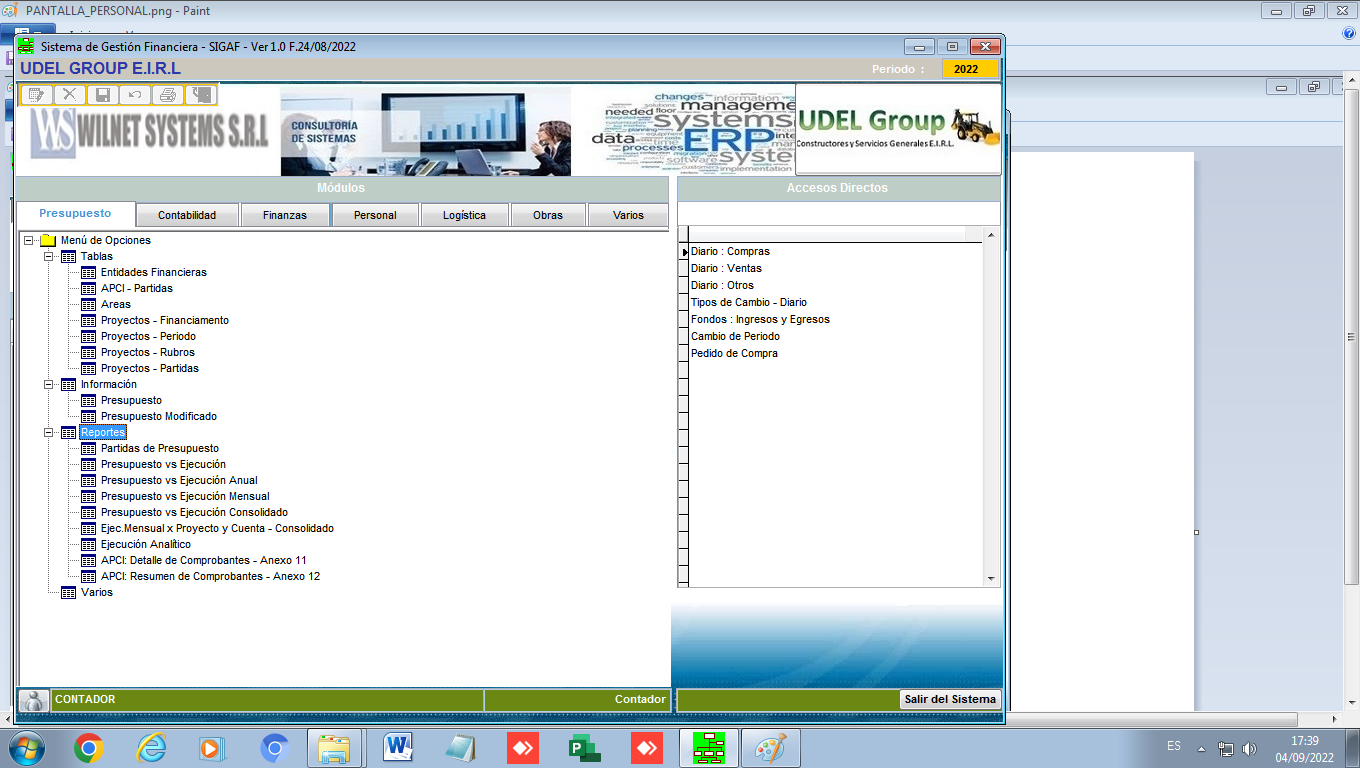Viewport: 1360px width, 768px height.
Task: Click the undo arrow toolbar icon
Action: (135, 95)
